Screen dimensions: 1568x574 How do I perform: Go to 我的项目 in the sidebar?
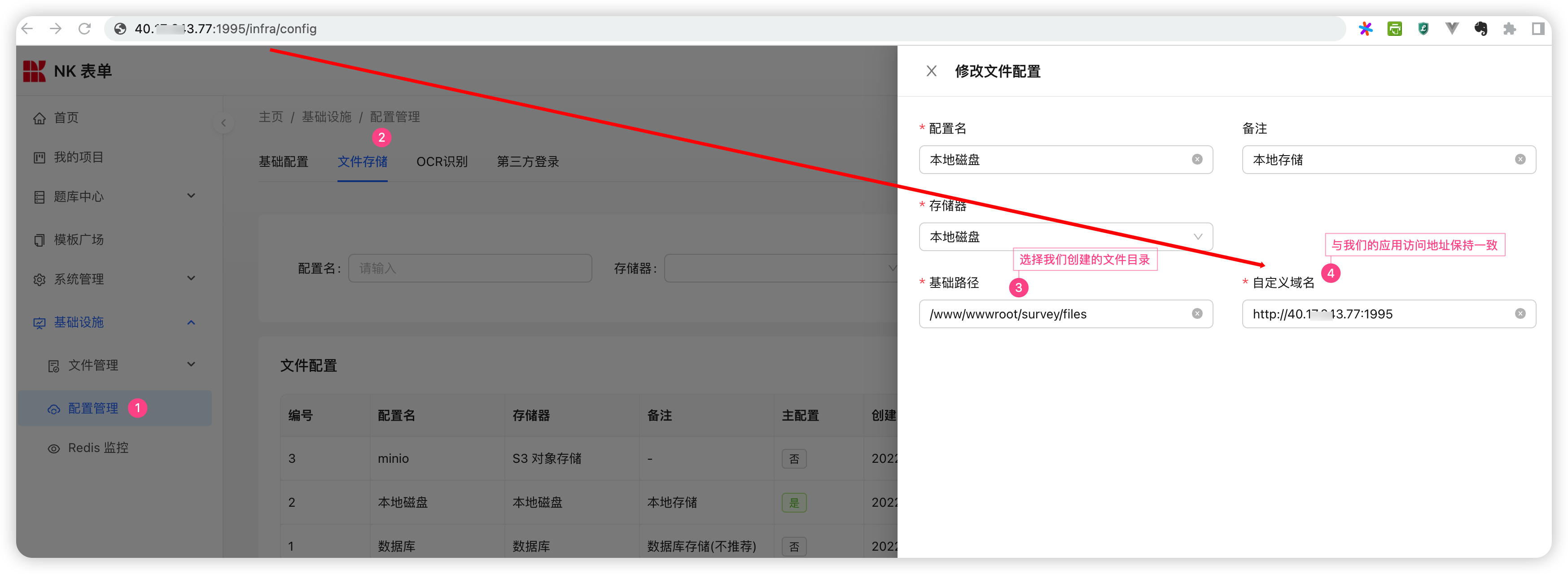pos(79,157)
